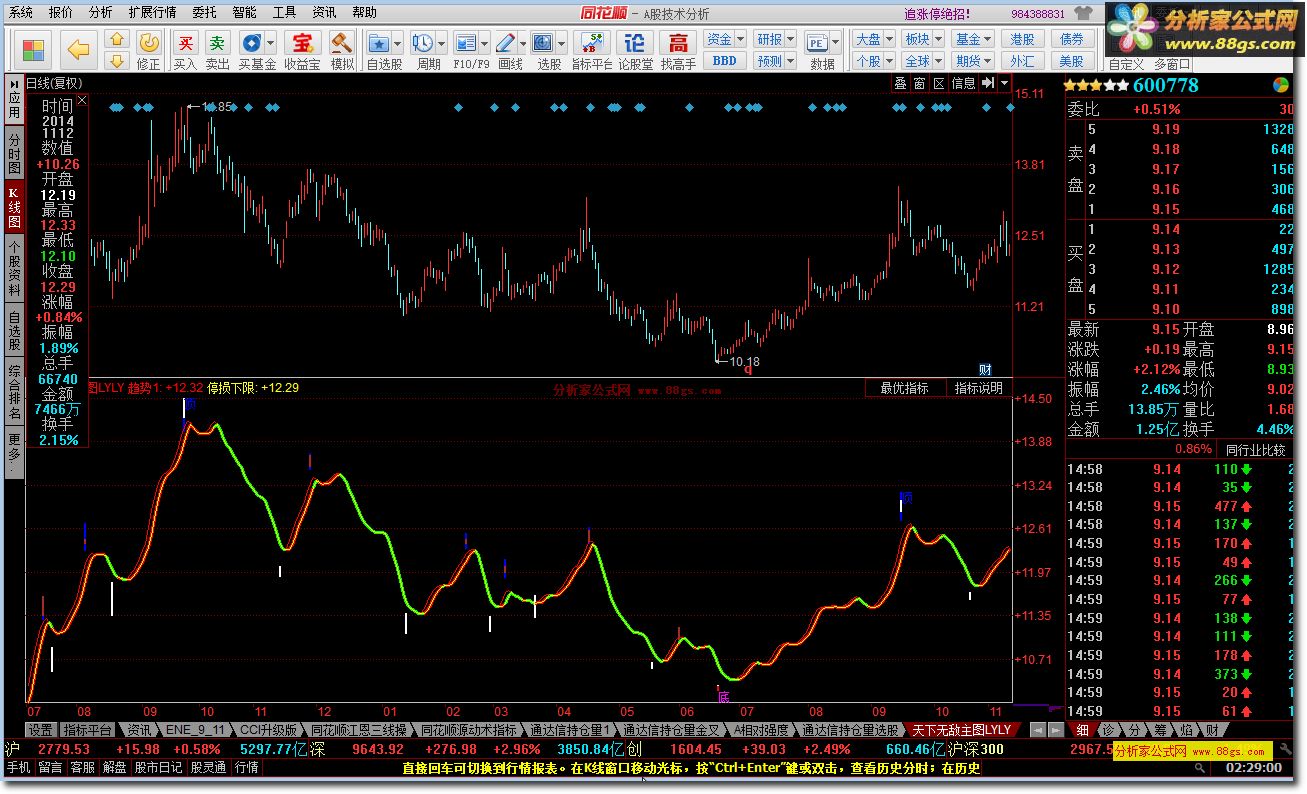Open the 扩展行情 menu

pos(152,13)
